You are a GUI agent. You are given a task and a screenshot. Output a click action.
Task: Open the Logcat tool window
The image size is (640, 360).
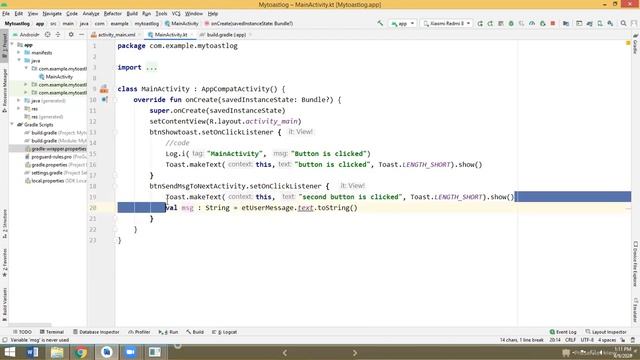[x=224, y=332]
